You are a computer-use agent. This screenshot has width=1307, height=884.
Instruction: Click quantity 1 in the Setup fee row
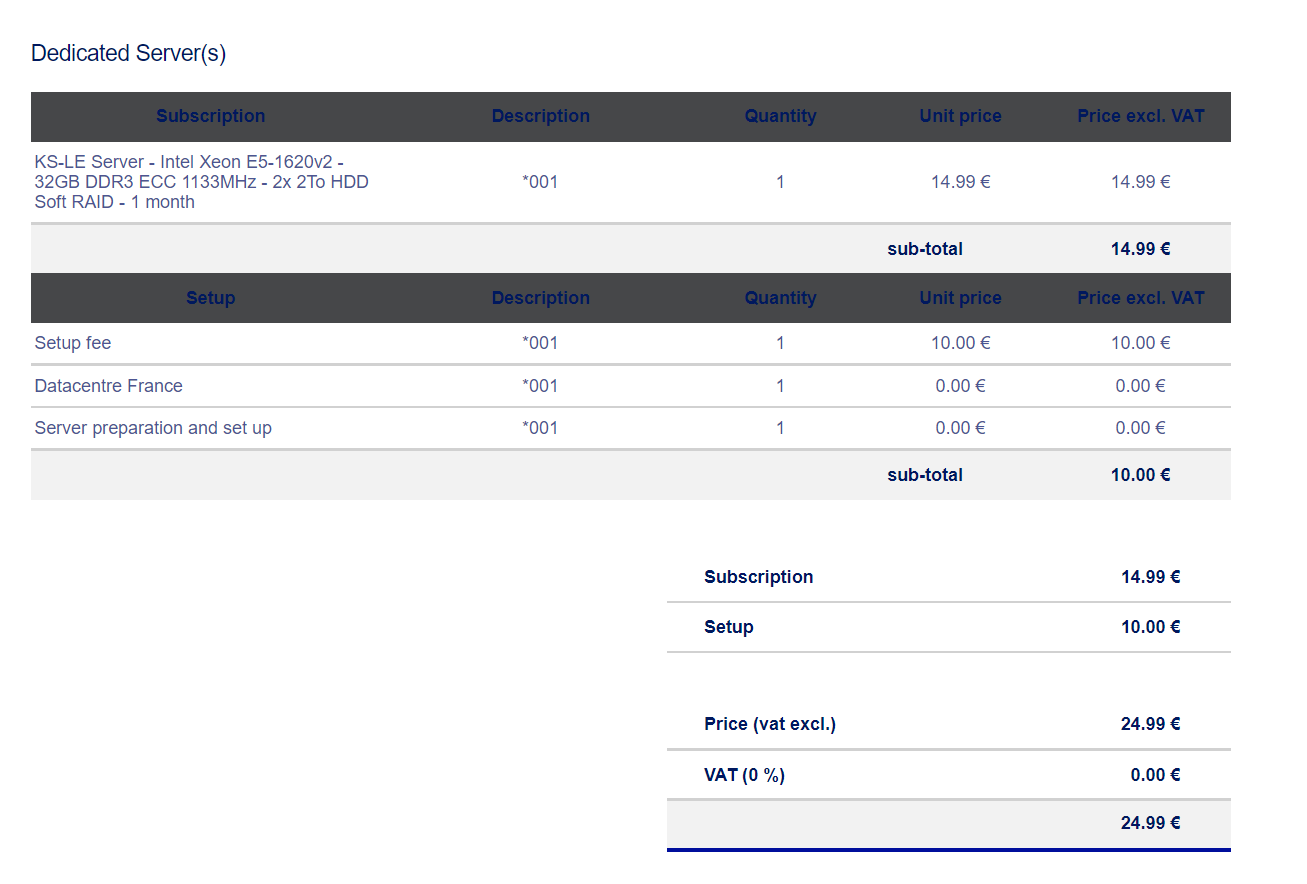pos(781,343)
